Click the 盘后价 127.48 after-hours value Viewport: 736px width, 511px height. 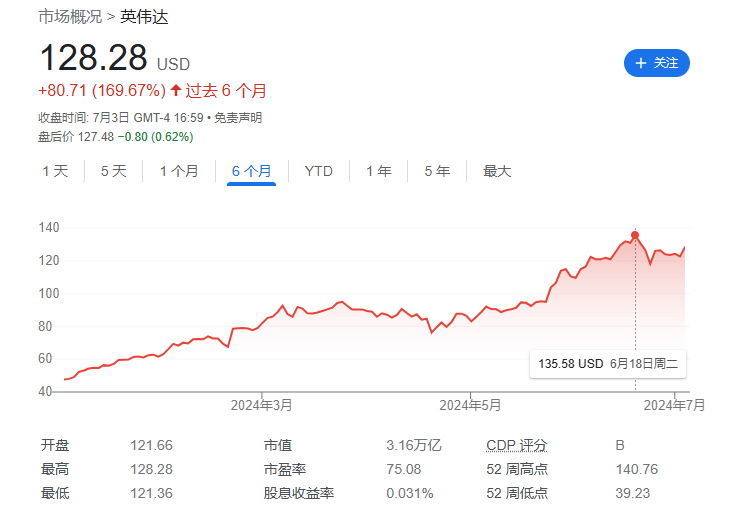pyautogui.click(x=96, y=137)
